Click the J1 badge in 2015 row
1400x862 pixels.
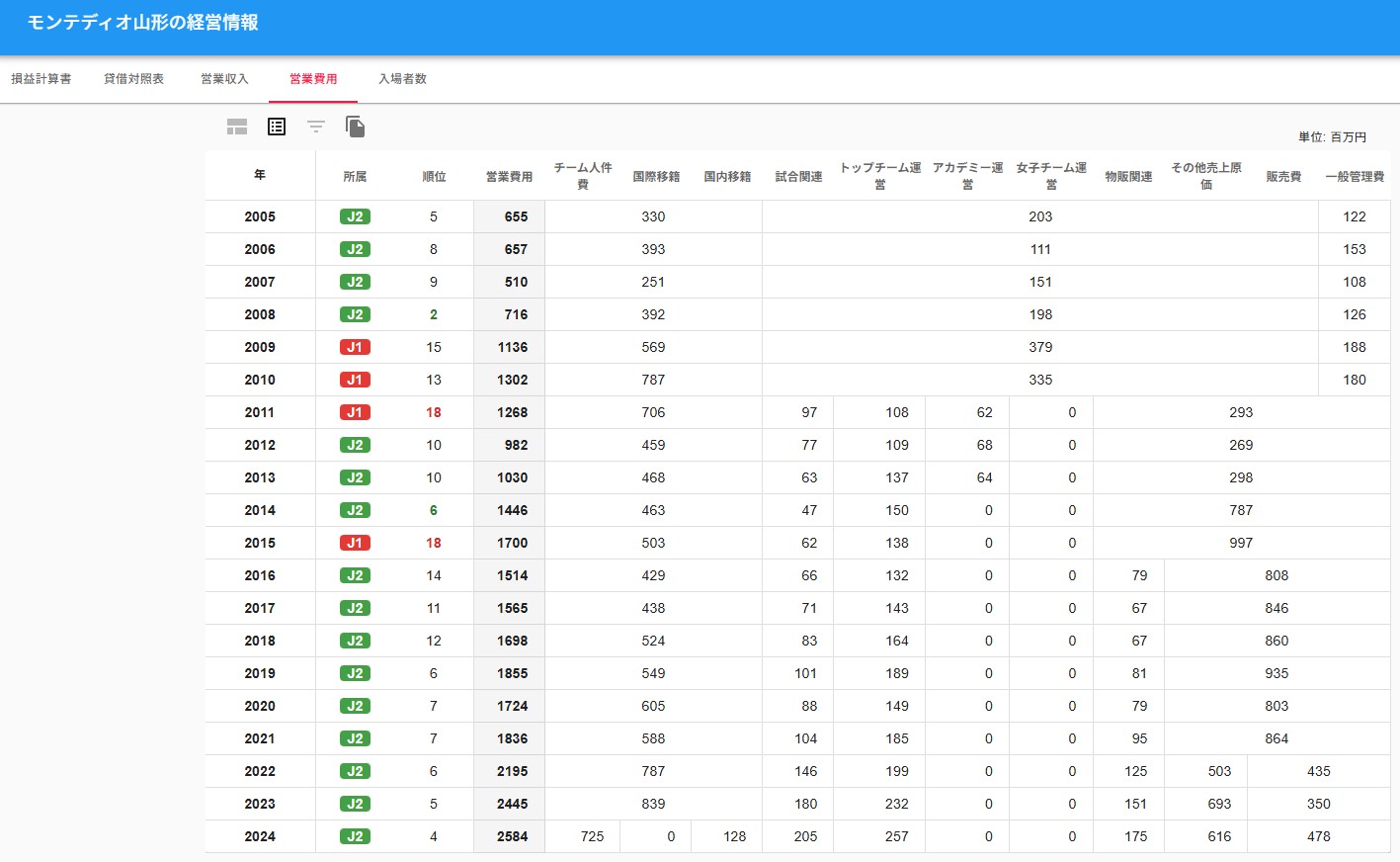[355, 543]
